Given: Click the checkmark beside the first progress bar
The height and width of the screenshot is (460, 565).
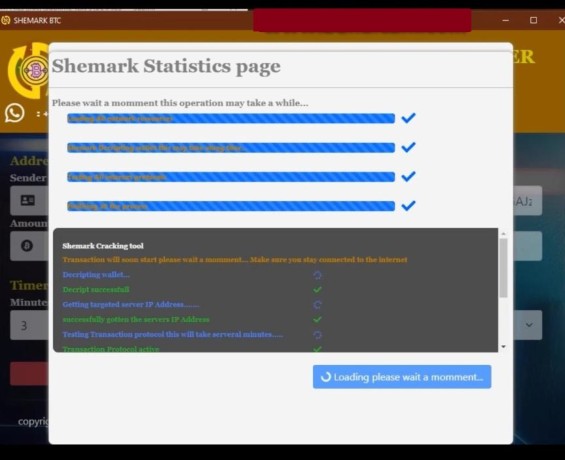Looking at the screenshot, I should 408,118.
